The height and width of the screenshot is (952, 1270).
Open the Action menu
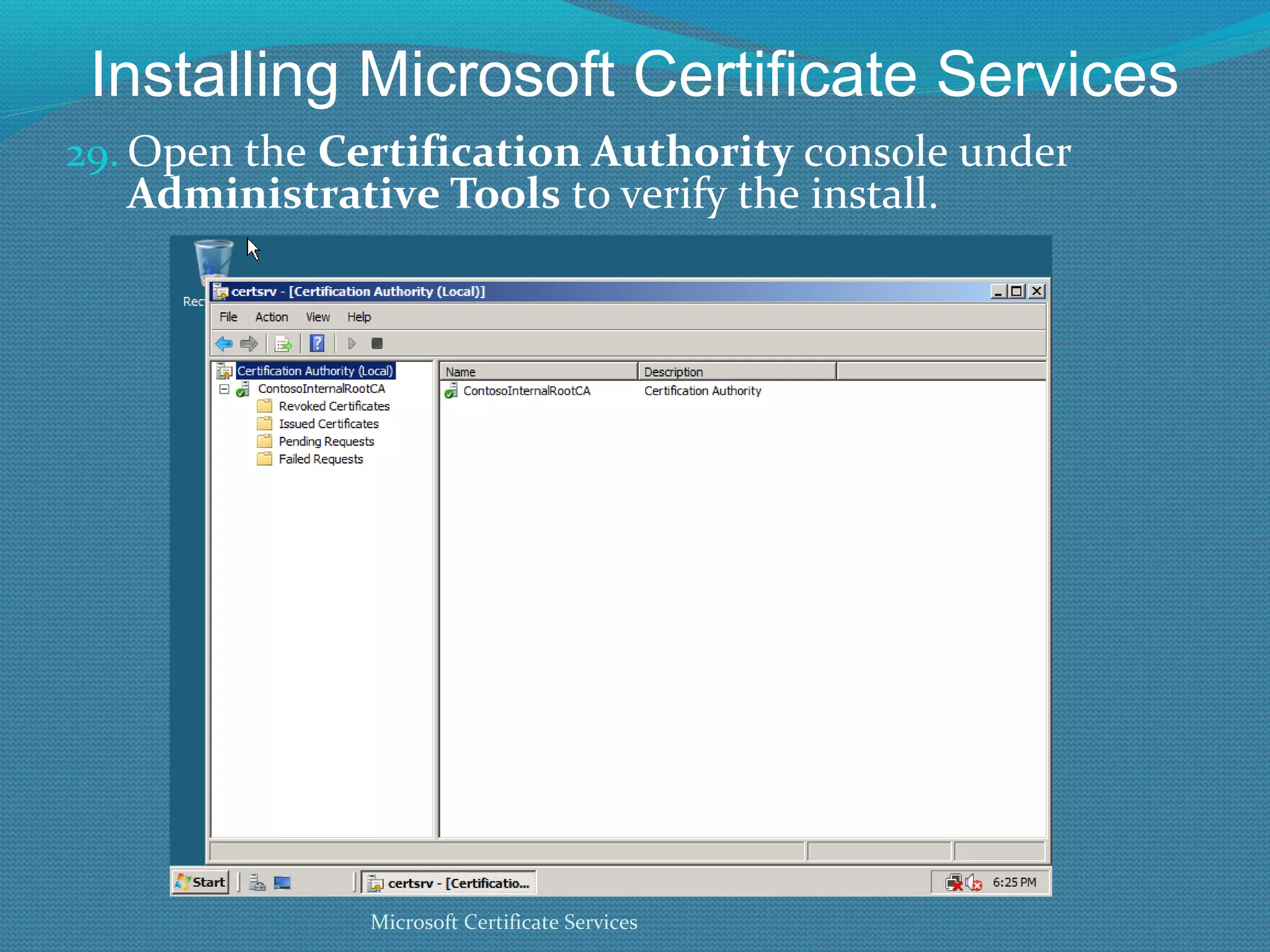(x=272, y=317)
